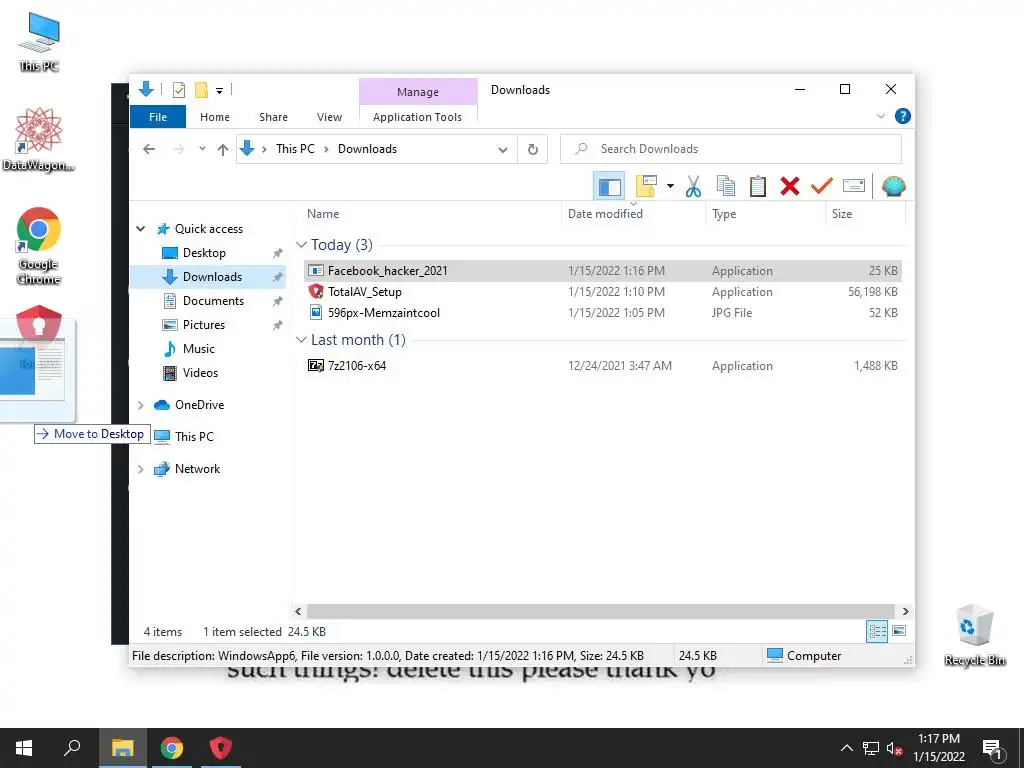Collapse the Quick access tree node
This screenshot has width=1024, height=768.
(140, 229)
